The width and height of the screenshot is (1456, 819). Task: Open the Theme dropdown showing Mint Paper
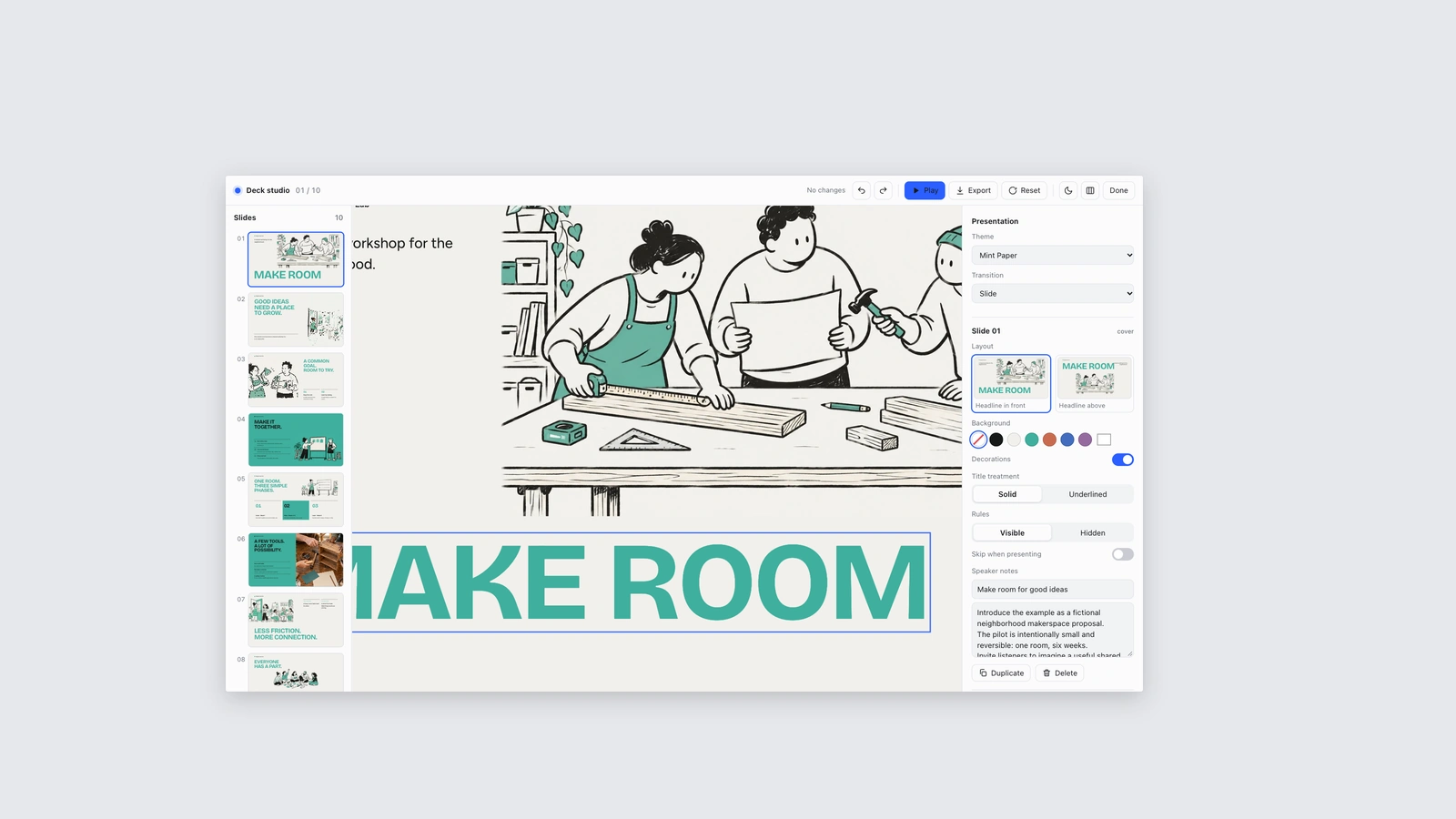1053,256
